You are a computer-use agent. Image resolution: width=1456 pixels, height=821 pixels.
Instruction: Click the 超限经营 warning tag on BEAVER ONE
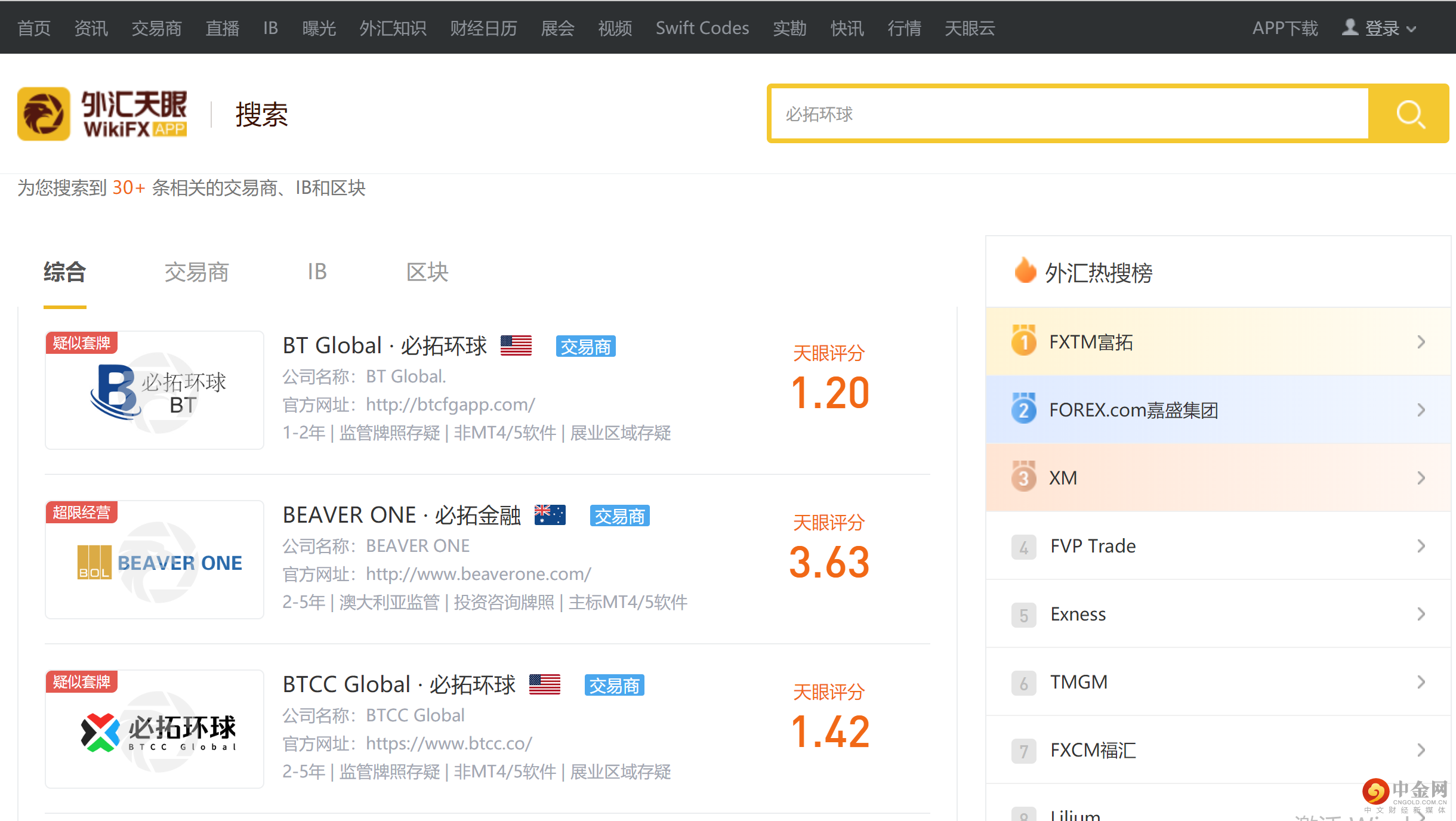pyautogui.click(x=82, y=513)
